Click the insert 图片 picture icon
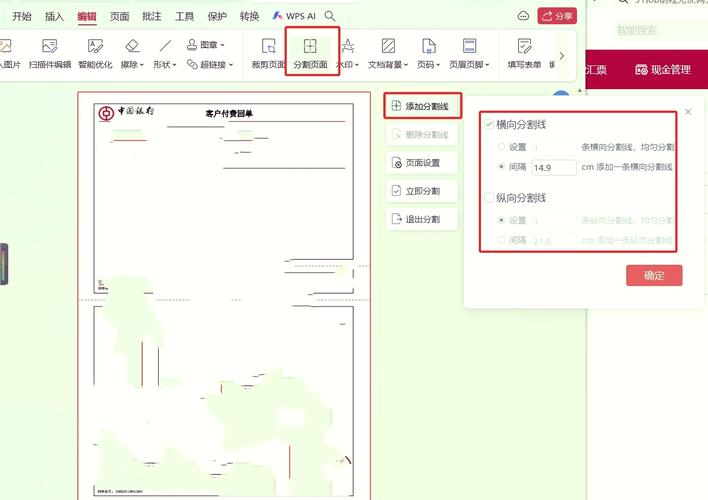Screen dimensions: 708x500 click(x=5, y=46)
